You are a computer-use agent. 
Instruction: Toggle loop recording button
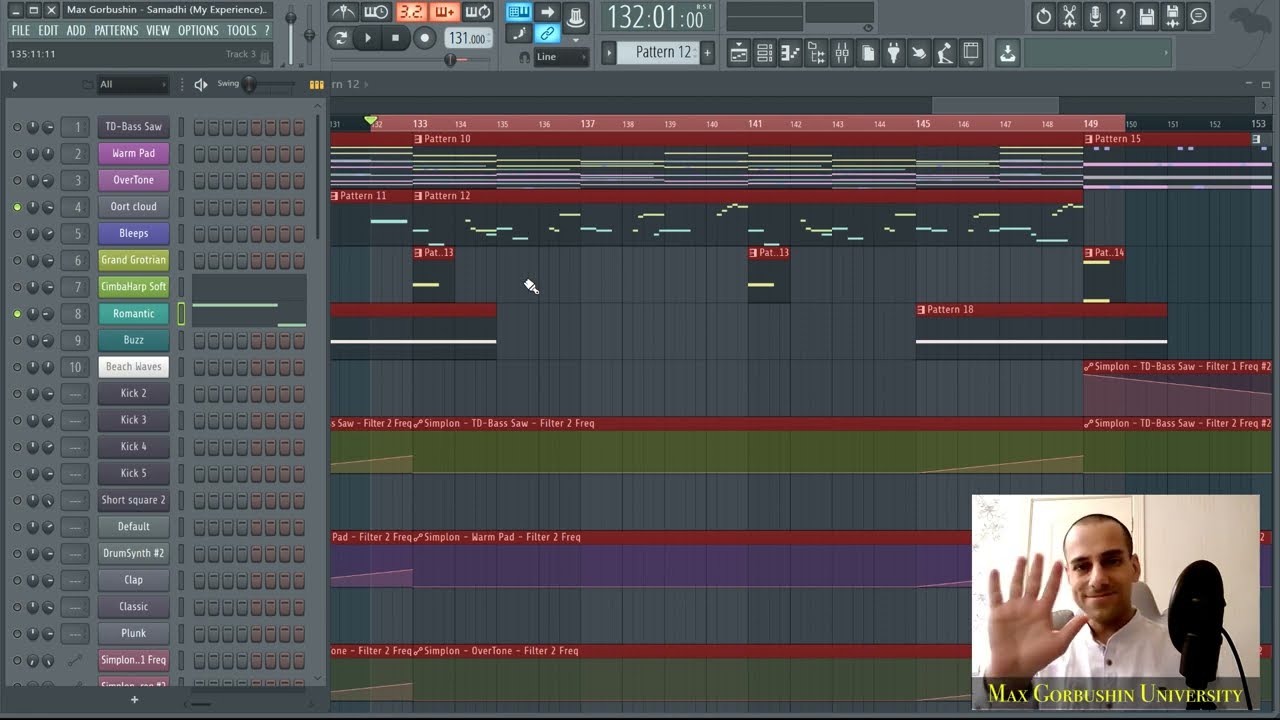(x=479, y=12)
